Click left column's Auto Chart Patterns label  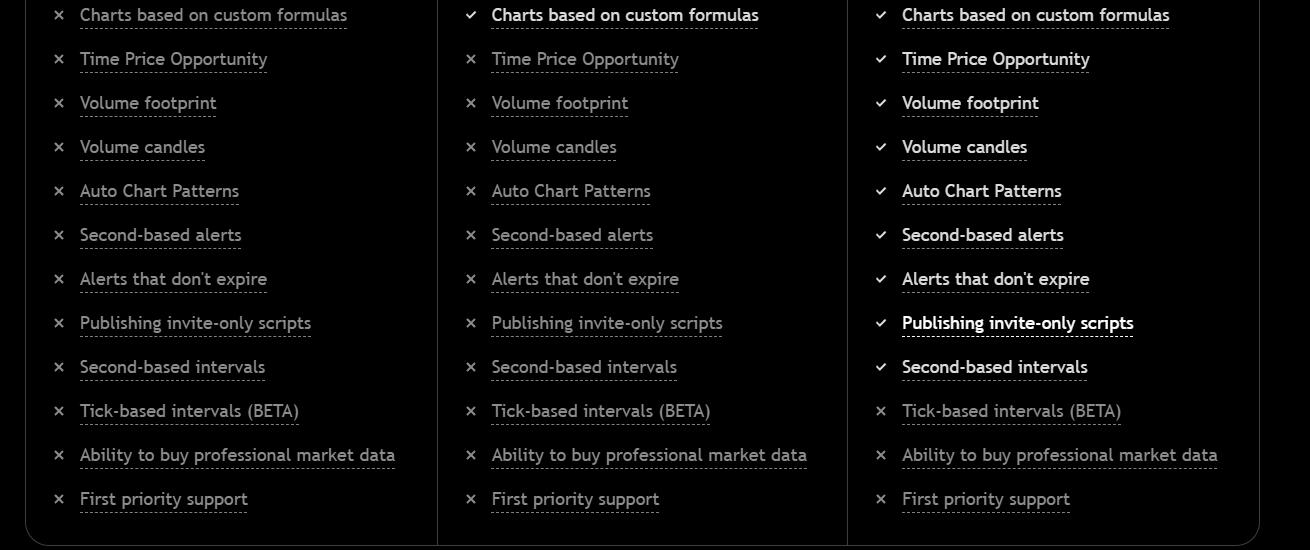point(159,191)
